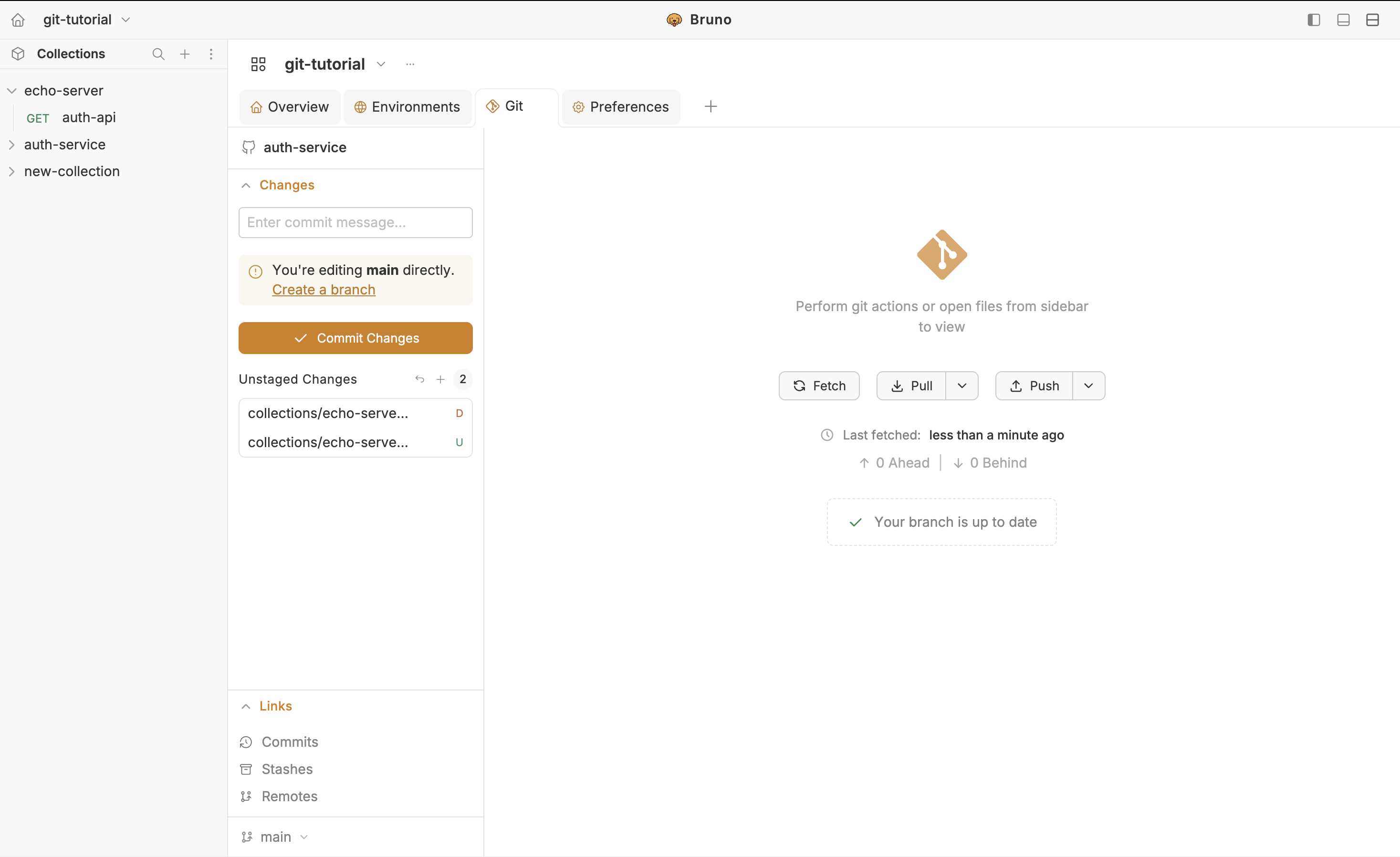Click the Bruno dog logo
Image resolution: width=1400 pixels, height=857 pixels.
674,20
